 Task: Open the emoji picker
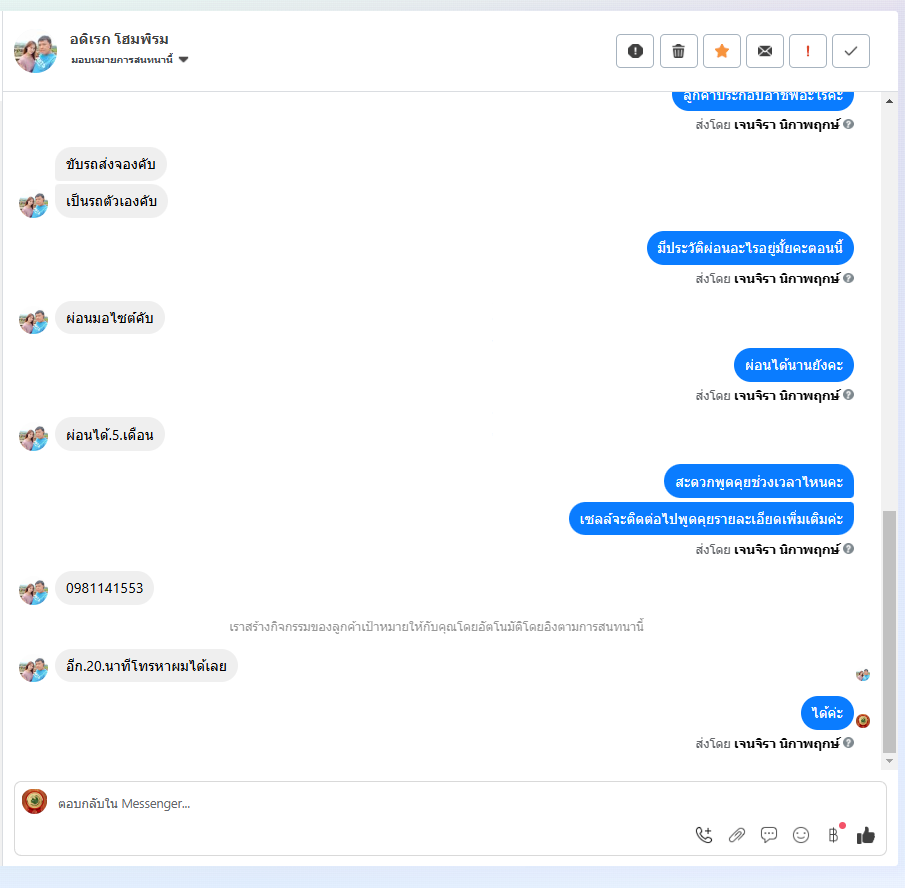coord(801,835)
